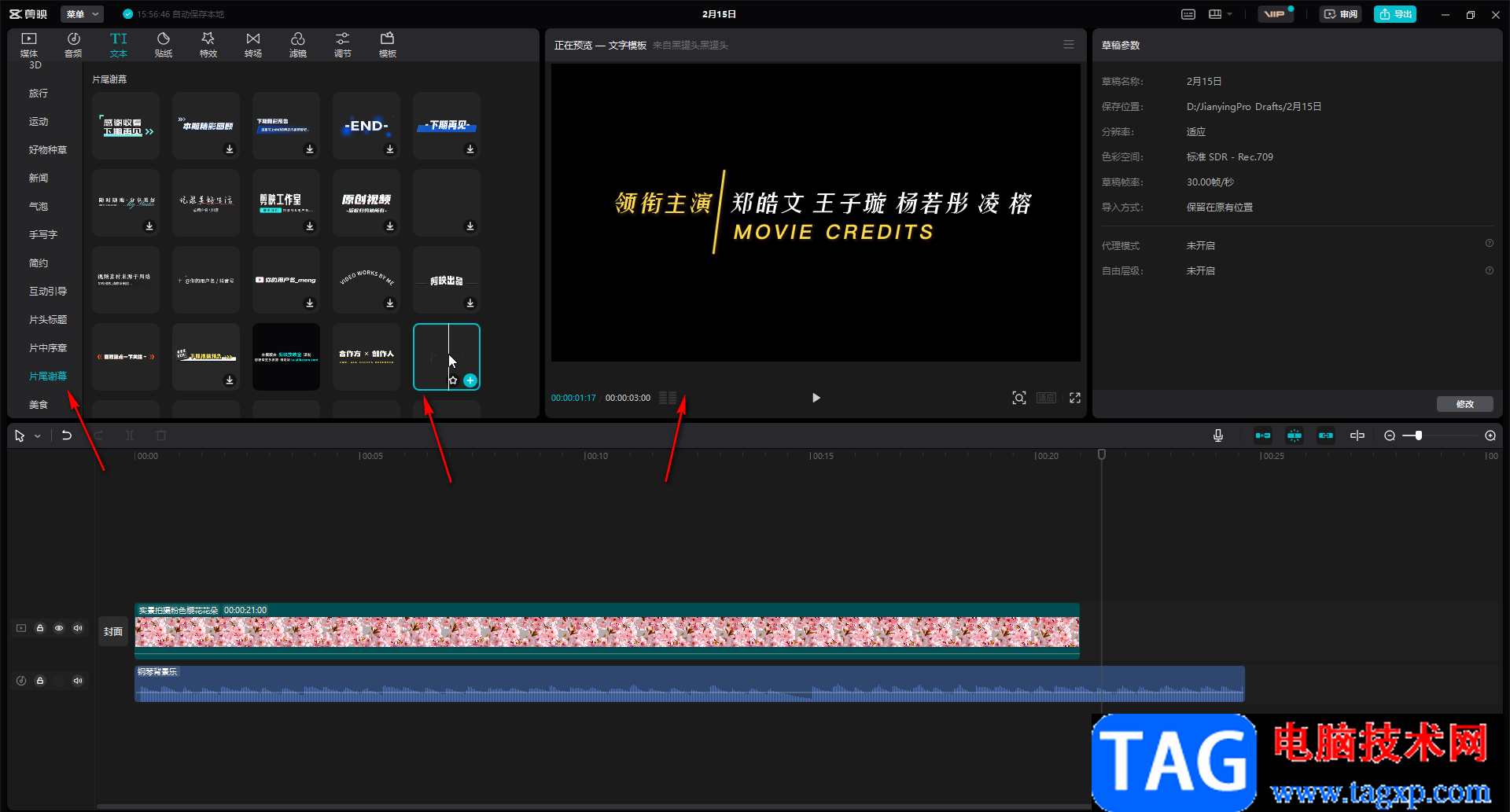Mute the video track audio
Image resolution: width=1510 pixels, height=812 pixels.
click(x=78, y=628)
